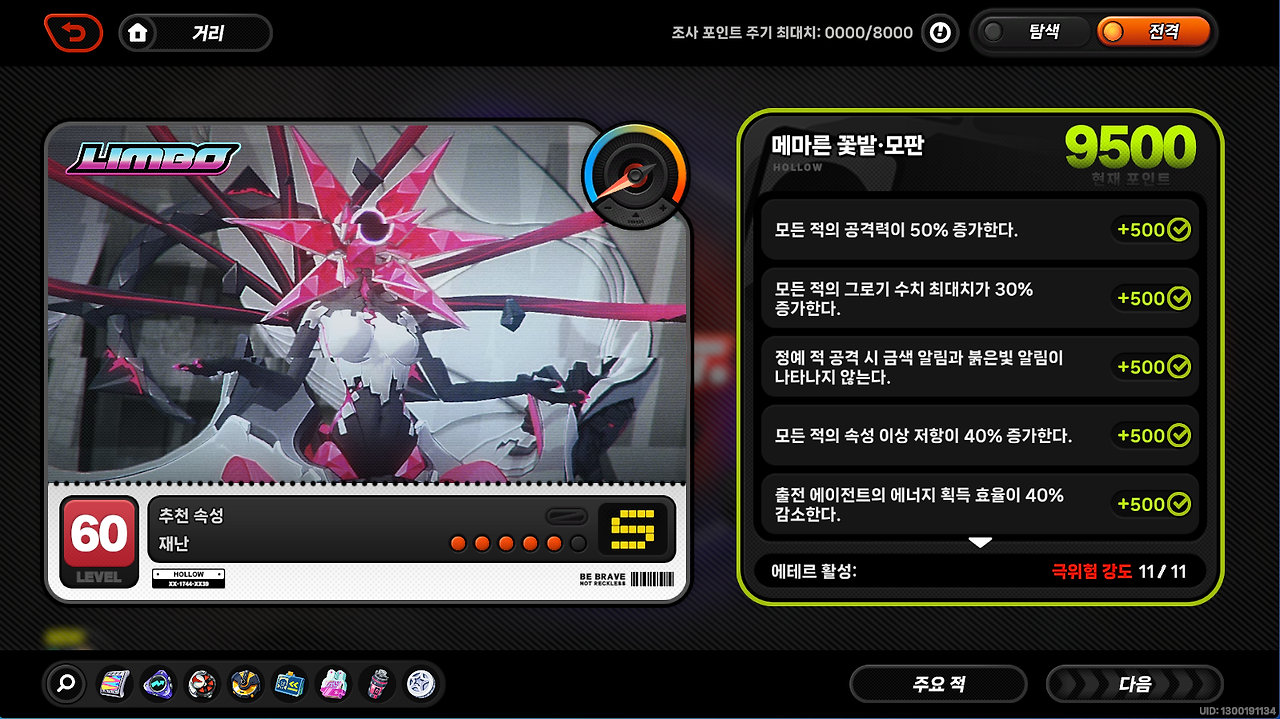This screenshot has width=1280, height=719.
Task: Click the pink and teal pack reward icon
Action: [x=334, y=684]
